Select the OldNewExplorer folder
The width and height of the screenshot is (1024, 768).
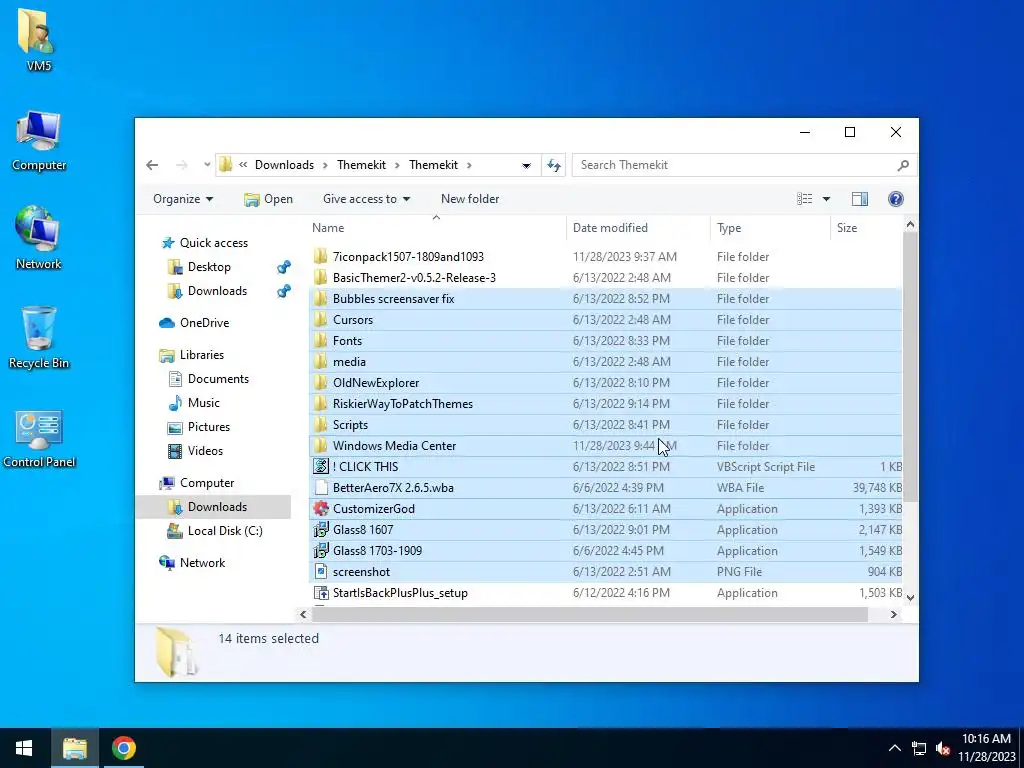[x=376, y=383]
